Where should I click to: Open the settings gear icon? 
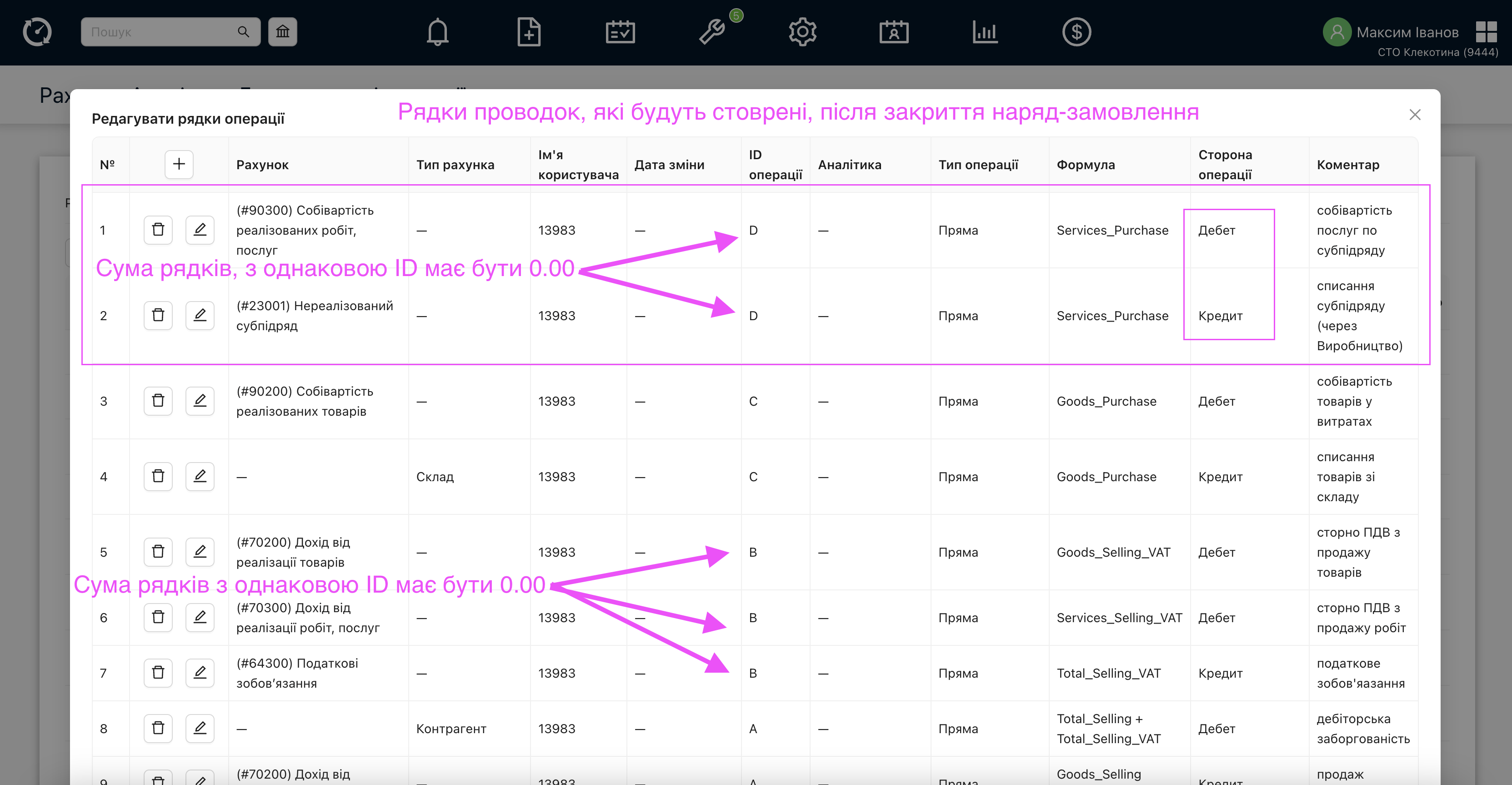point(802,32)
